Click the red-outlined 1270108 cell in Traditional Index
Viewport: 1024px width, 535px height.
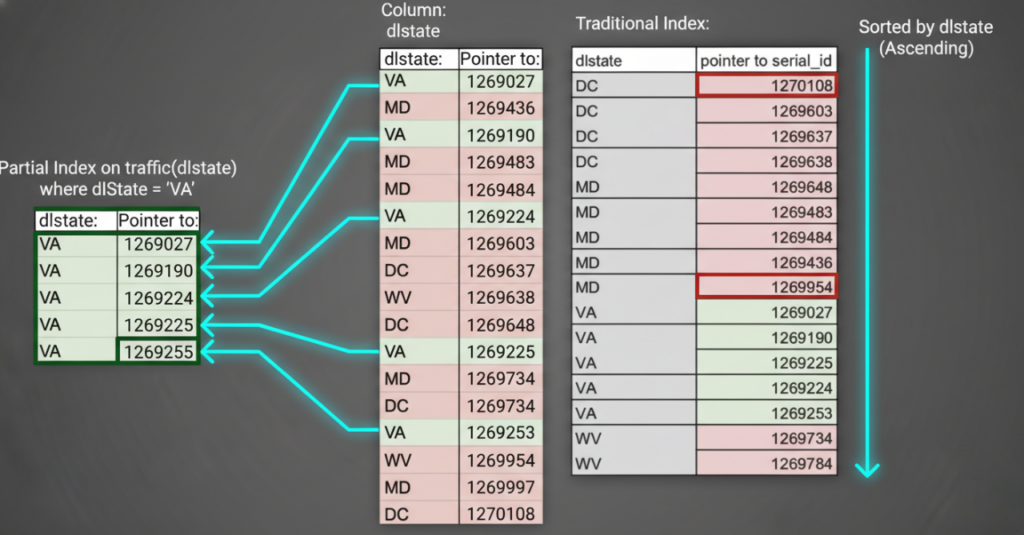767,86
